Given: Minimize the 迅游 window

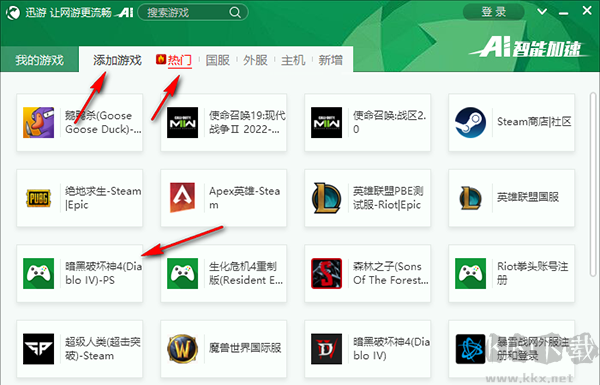Looking at the screenshot, I should click(x=563, y=13).
